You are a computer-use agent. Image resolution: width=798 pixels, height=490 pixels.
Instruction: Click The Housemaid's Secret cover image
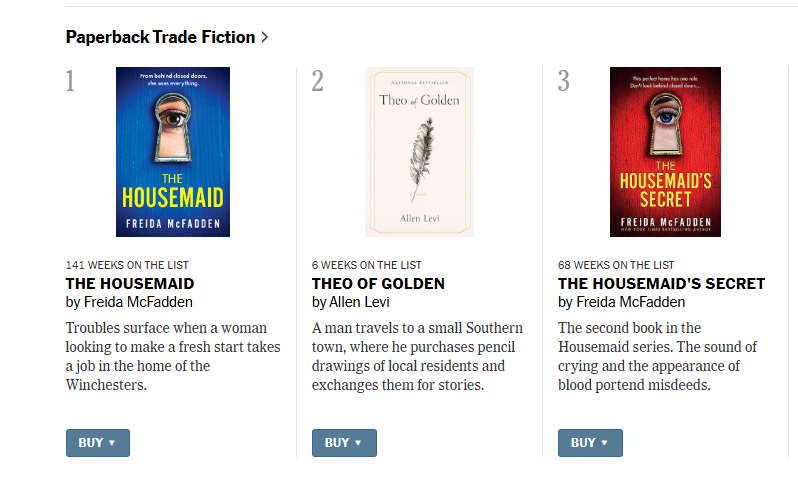[x=665, y=152]
